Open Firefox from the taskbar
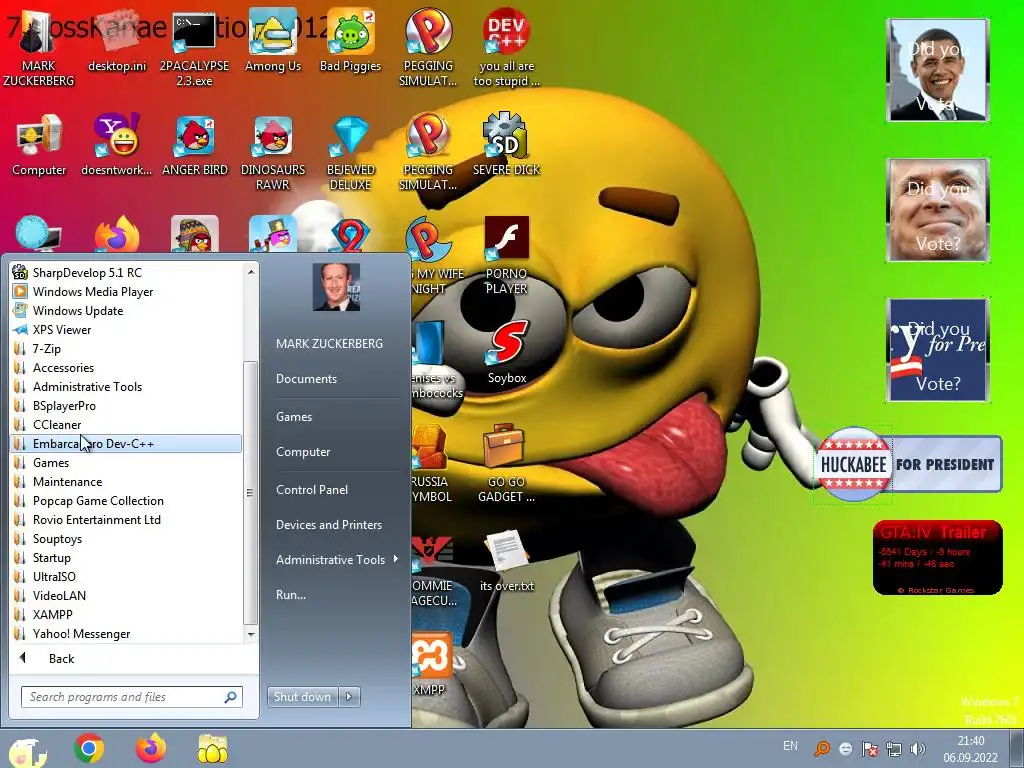1024x768 pixels. point(151,748)
